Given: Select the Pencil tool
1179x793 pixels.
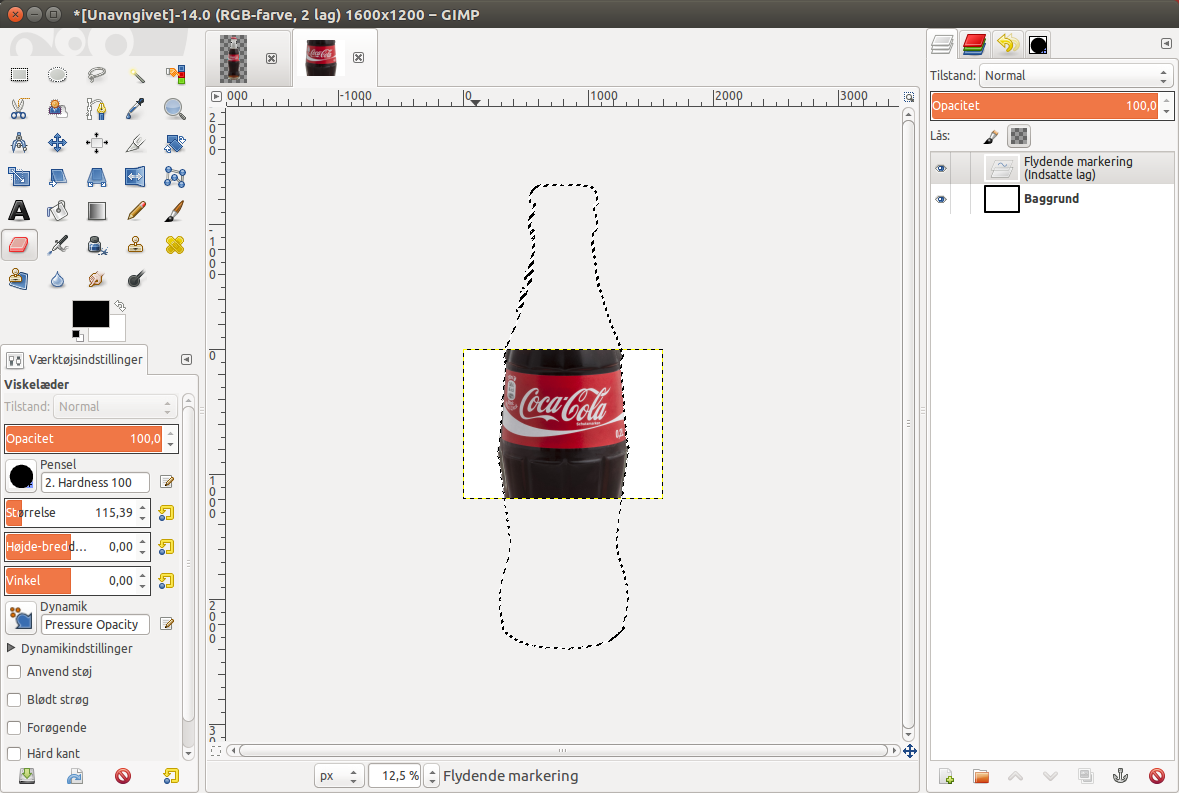Looking at the screenshot, I should (135, 211).
